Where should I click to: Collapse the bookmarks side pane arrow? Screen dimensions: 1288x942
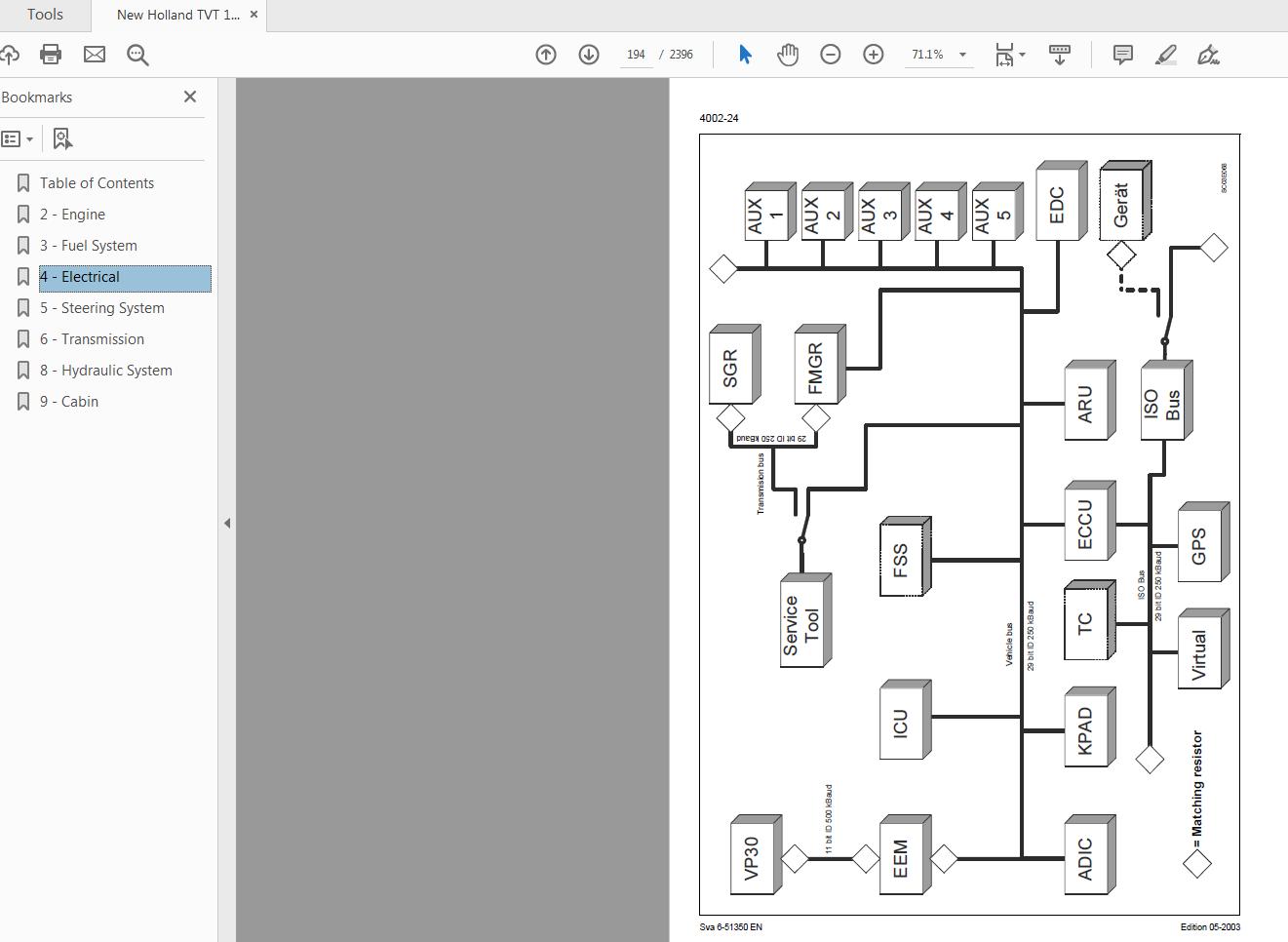[x=227, y=524]
